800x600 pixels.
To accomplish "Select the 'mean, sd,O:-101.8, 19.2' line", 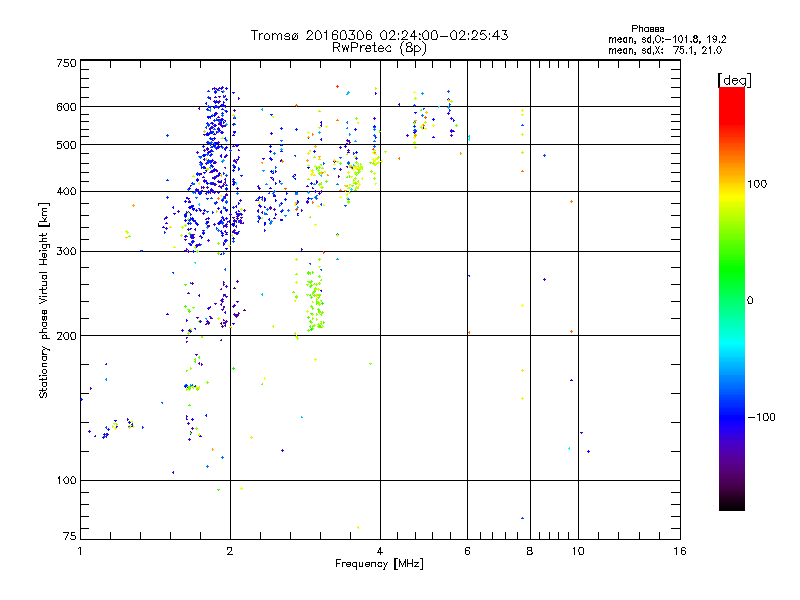I will click(667, 39).
